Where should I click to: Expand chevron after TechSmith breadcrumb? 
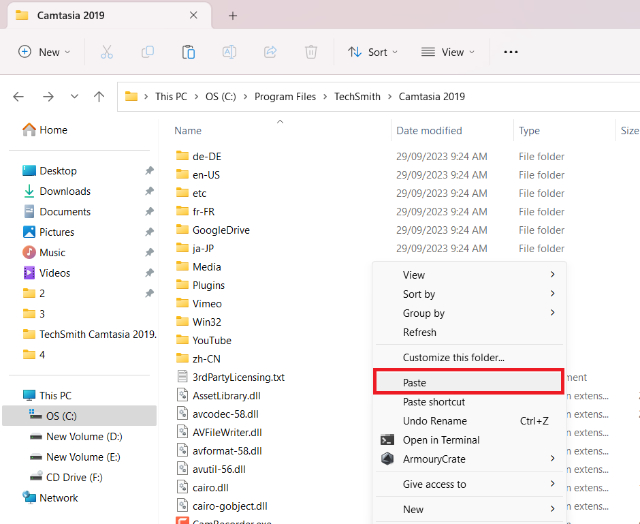(389, 97)
